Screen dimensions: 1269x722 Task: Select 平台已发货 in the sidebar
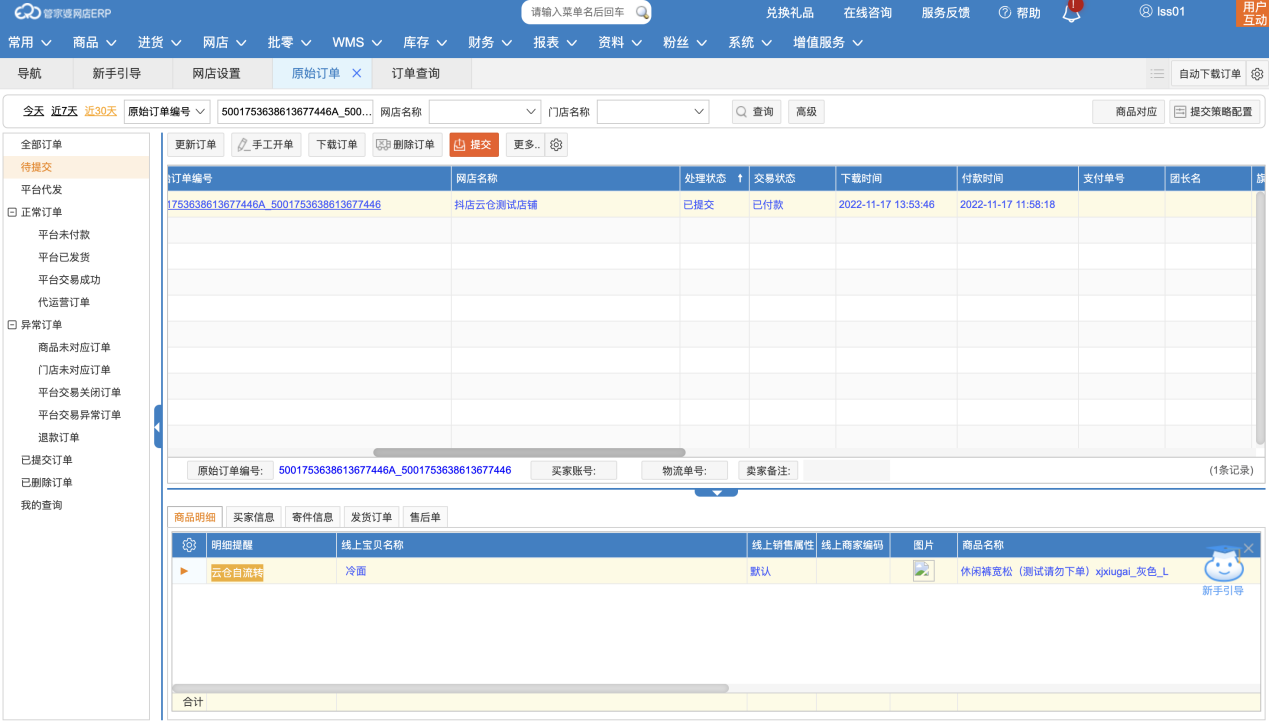click(x=63, y=257)
